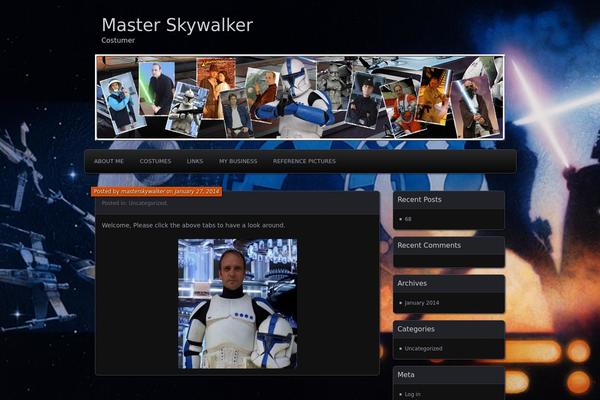
Task: Click the Recent Comments widget heading
Action: click(429, 245)
